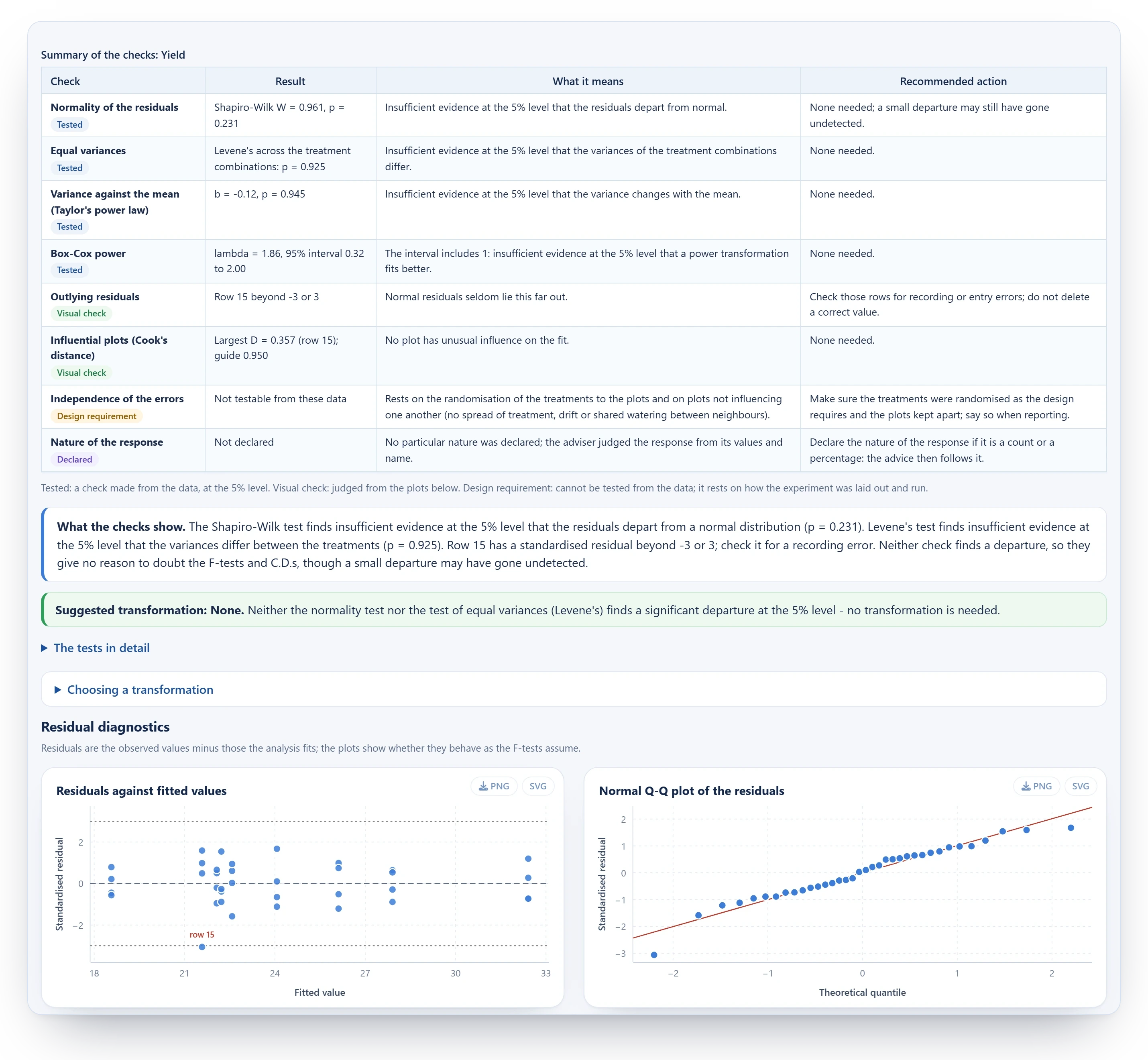Click the Residual diagnostics heading

tap(106, 727)
